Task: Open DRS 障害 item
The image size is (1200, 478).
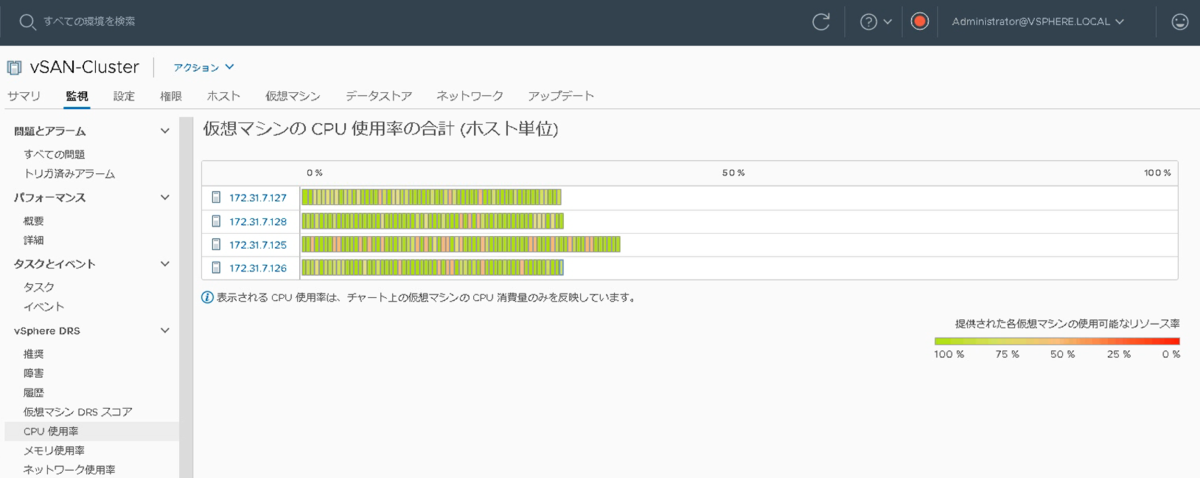Action: [34, 373]
